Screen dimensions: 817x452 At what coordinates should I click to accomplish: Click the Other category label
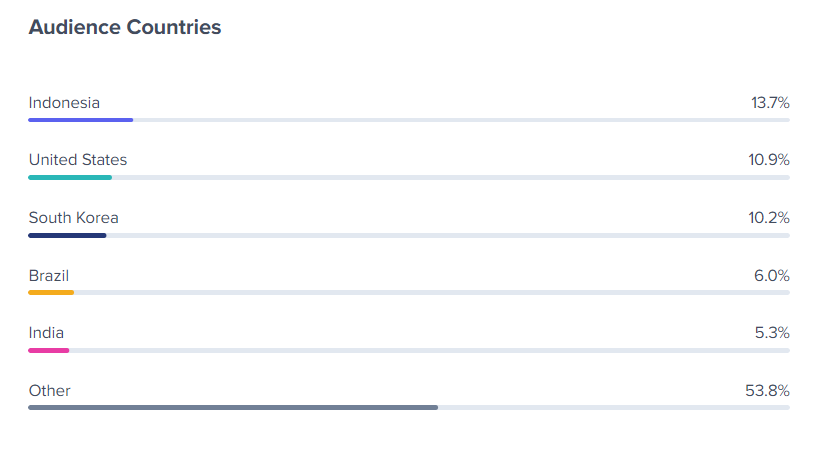[x=49, y=390]
